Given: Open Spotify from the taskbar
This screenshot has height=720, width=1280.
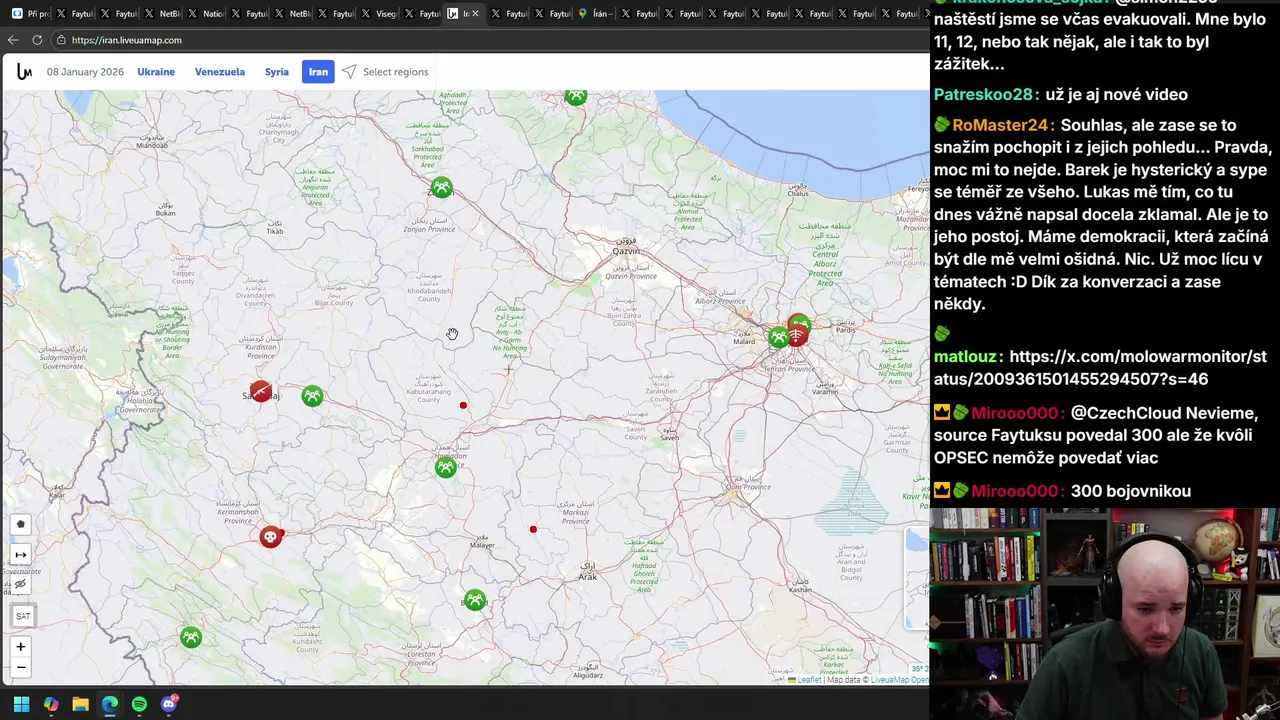Looking at the screenshot, I should [139, 704].
